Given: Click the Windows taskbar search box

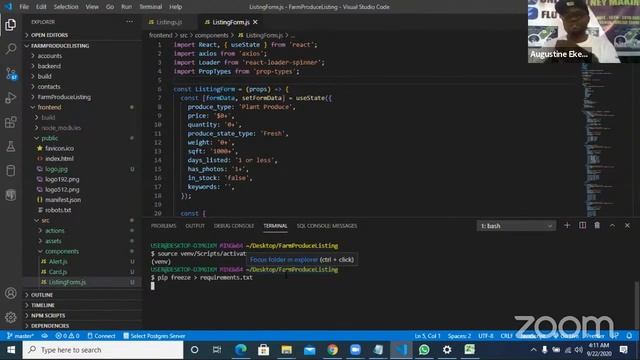Looking at the screenshot, I should pos(103,350).
